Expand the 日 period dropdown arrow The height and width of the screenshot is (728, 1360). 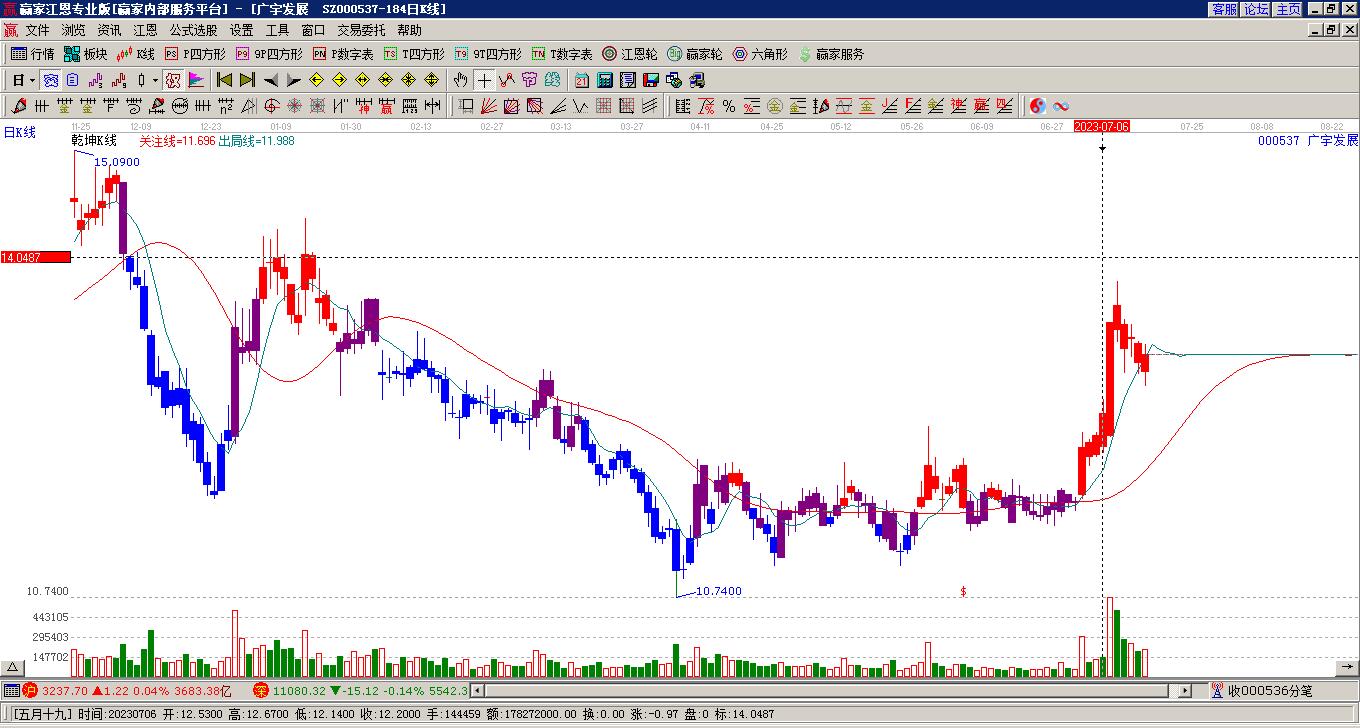tap(32, 80)
